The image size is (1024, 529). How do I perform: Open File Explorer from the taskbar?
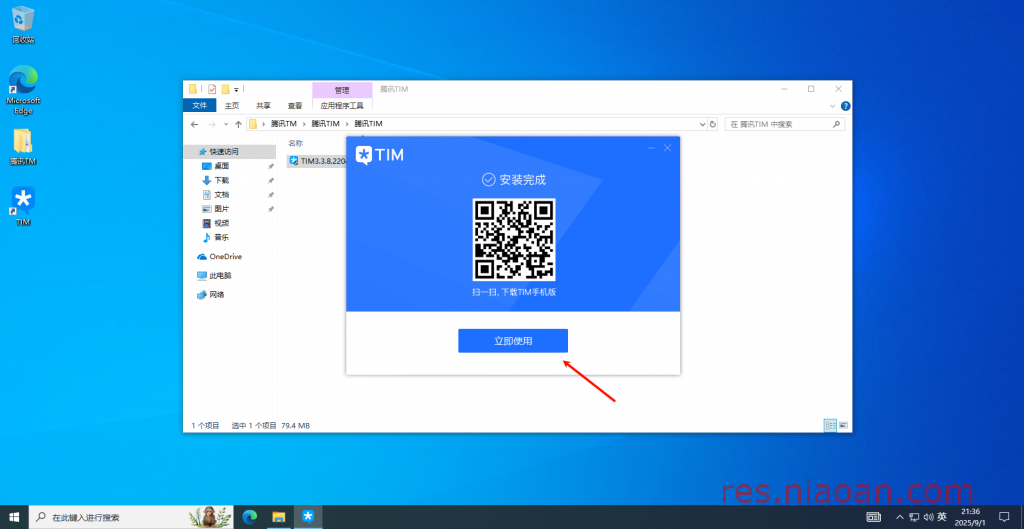coord(279,517)
